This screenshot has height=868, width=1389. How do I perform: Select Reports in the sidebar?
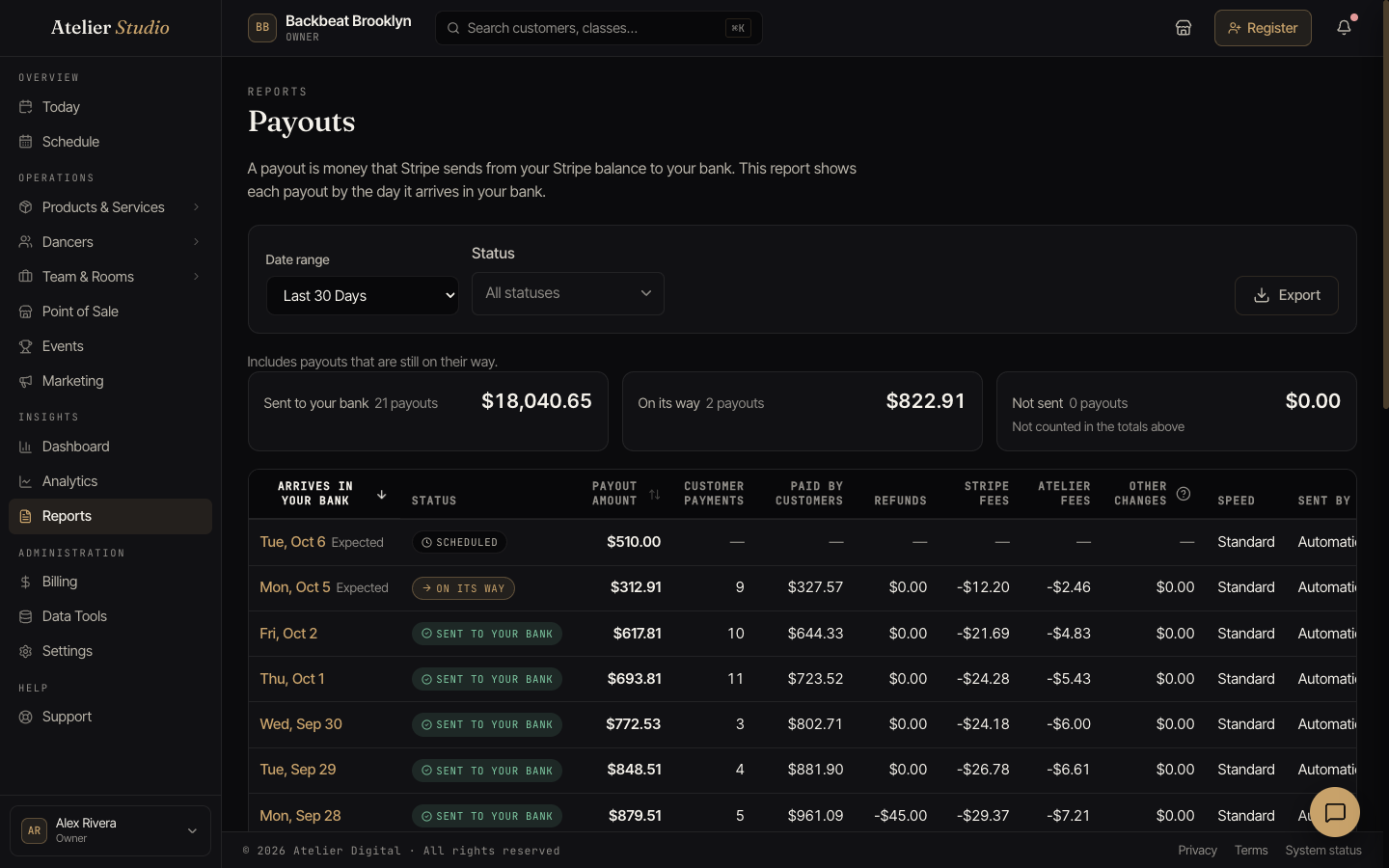110,516
